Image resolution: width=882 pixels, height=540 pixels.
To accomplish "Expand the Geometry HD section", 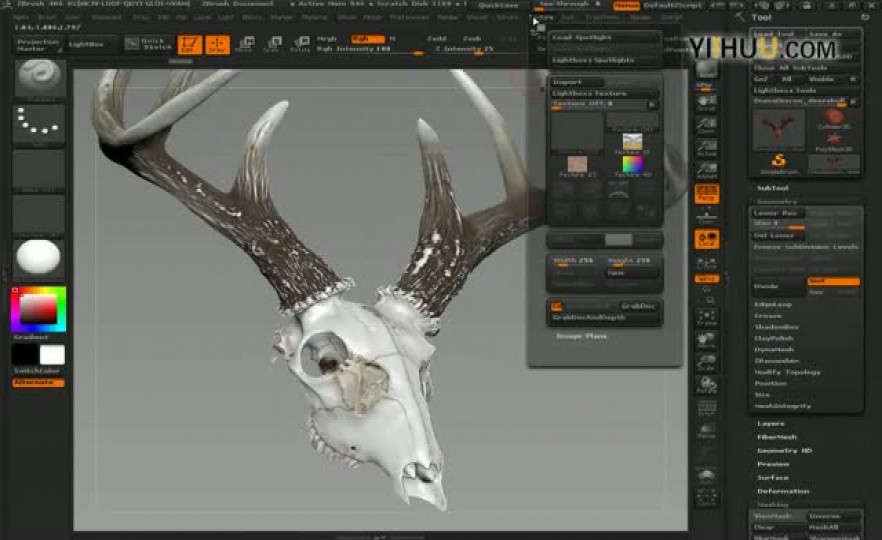I will click(x=785, y=451).
